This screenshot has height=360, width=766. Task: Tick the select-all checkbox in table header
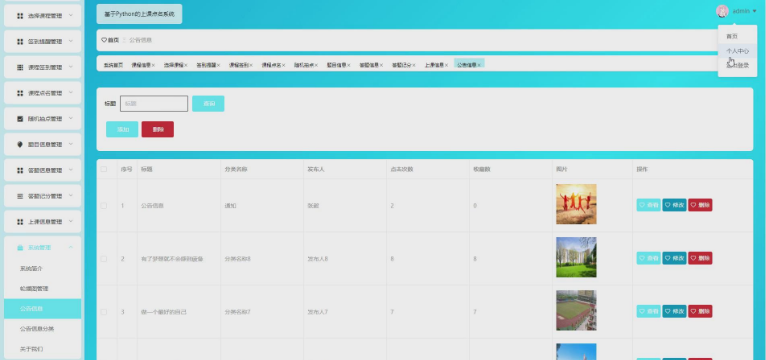click(104, 169)
